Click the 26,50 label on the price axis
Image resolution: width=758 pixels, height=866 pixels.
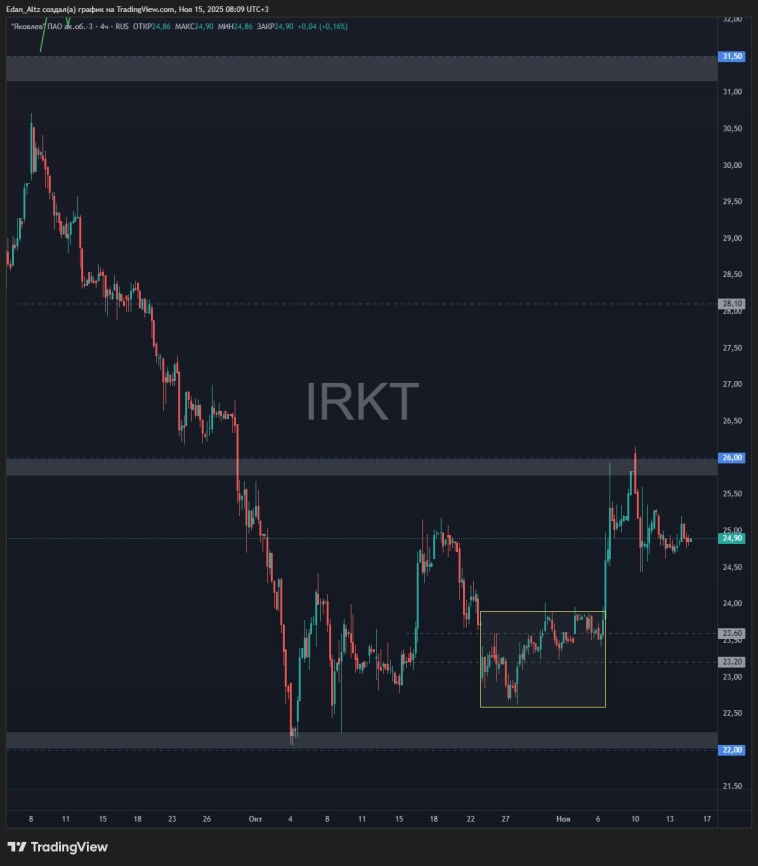732,420
